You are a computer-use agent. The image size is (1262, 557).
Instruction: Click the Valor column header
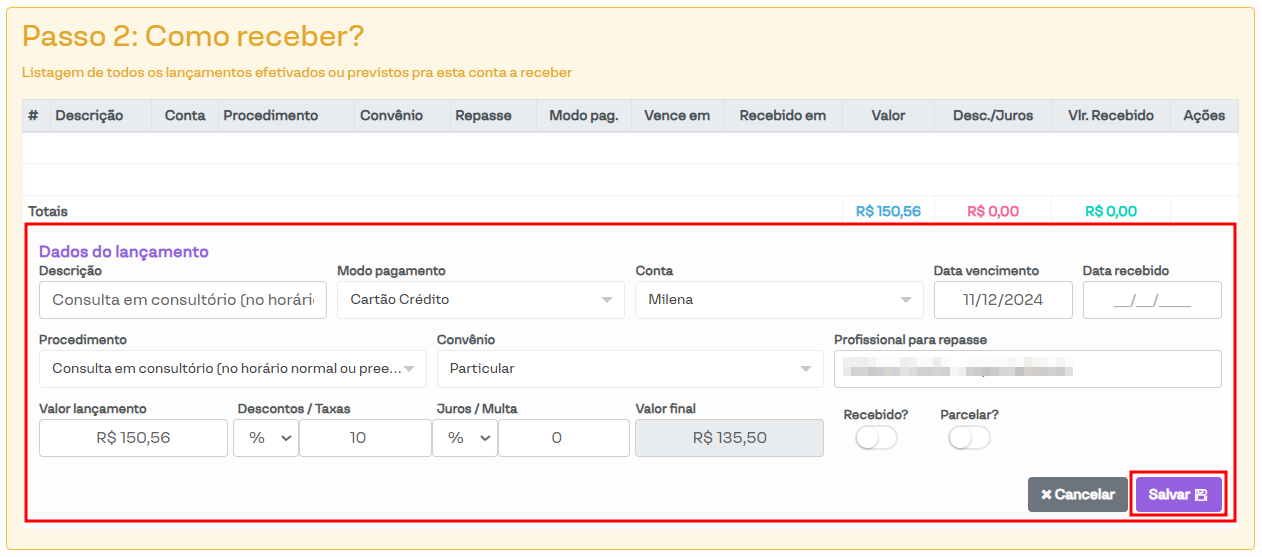888,116
